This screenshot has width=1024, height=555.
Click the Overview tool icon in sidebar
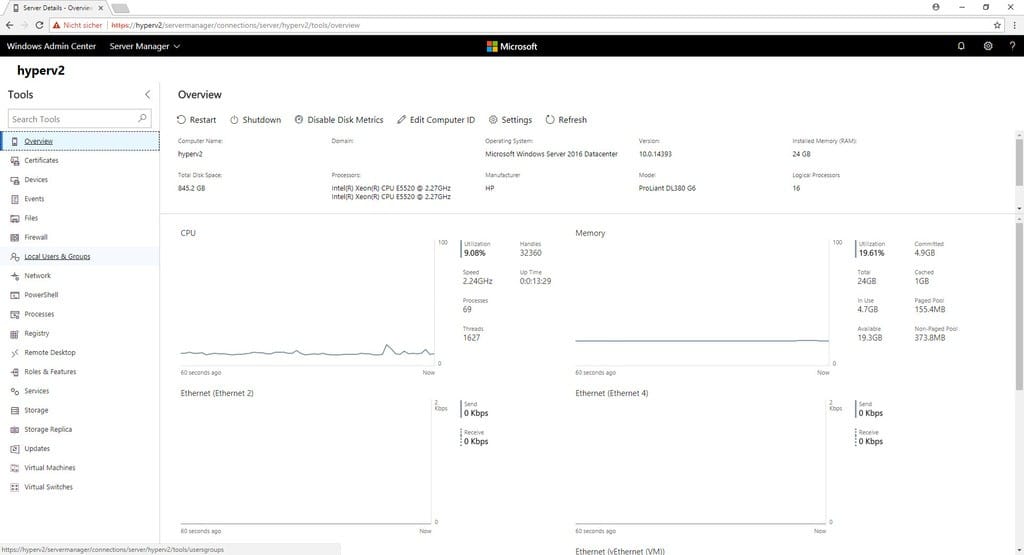pyautogui.click(x=14, y=141)
